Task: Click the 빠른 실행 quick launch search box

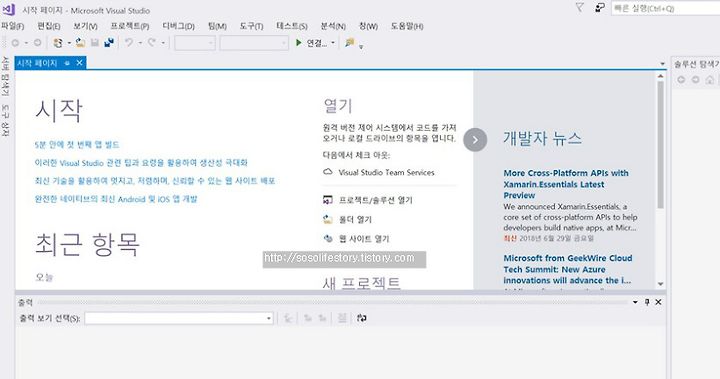Action: (x=665, y=8)
